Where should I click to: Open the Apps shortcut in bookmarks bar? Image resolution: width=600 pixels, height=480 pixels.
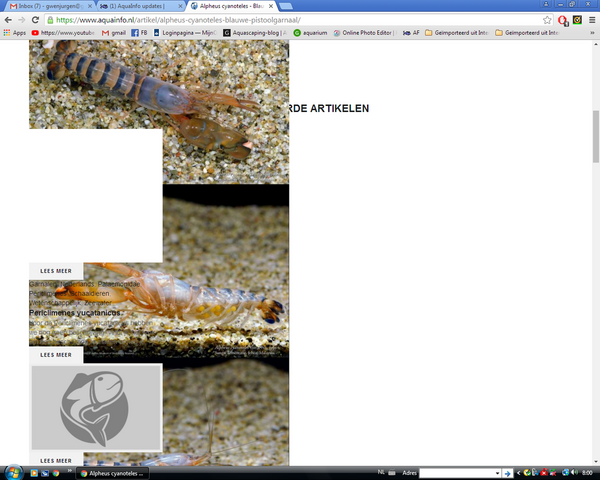14,32
